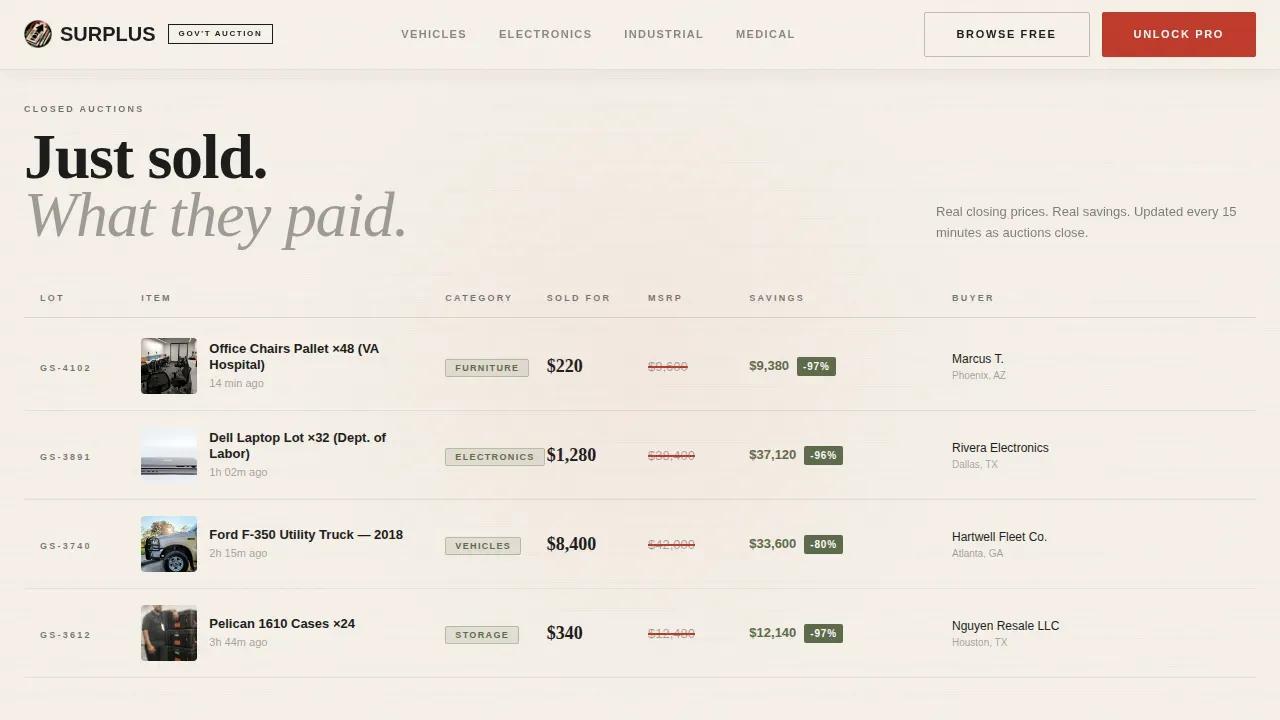Click the Buyer column header
Screen dimensions: 1280x720
973,298
